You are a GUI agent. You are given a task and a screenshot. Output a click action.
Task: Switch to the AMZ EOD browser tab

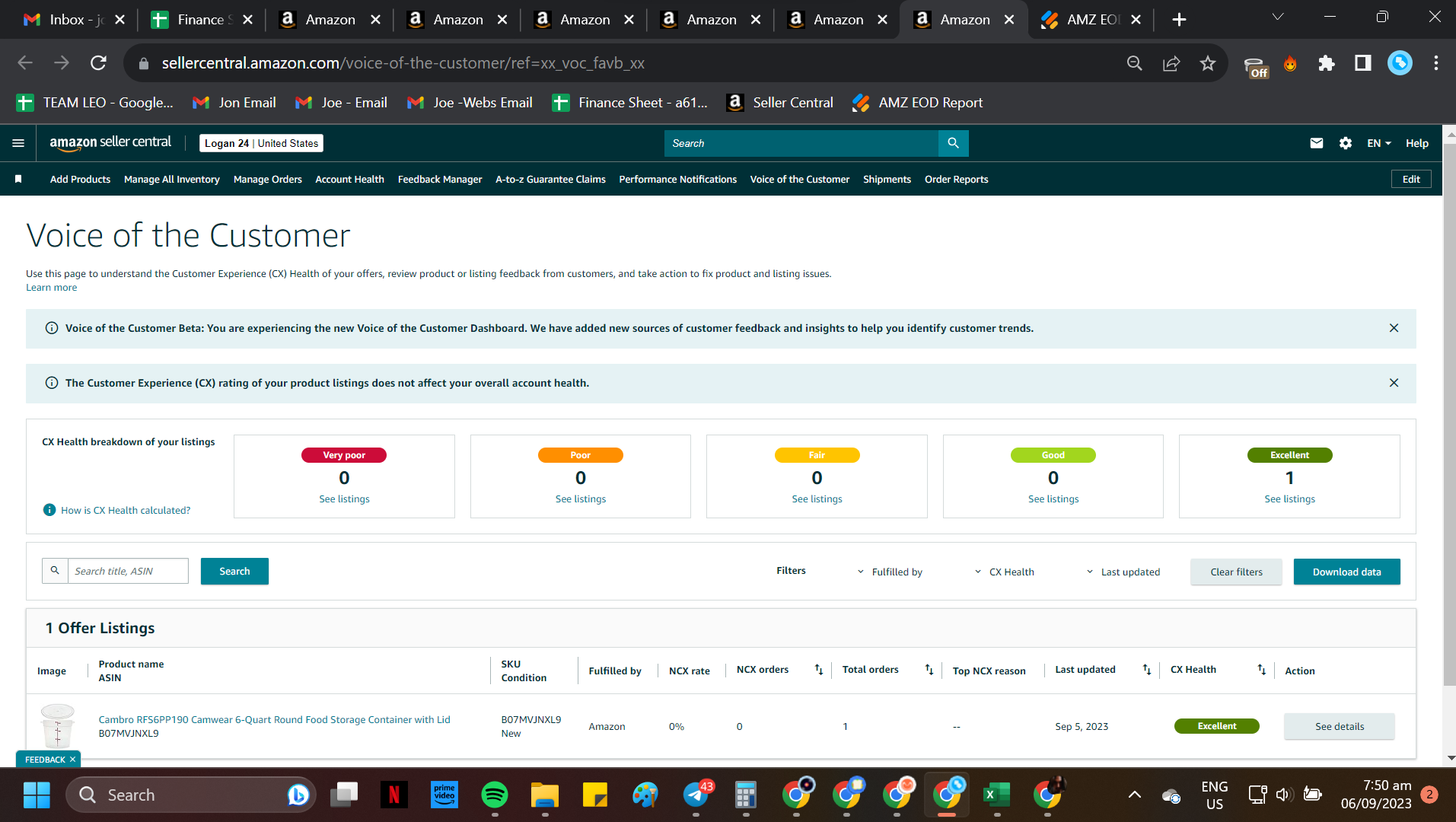click(x=1091, y=20)
